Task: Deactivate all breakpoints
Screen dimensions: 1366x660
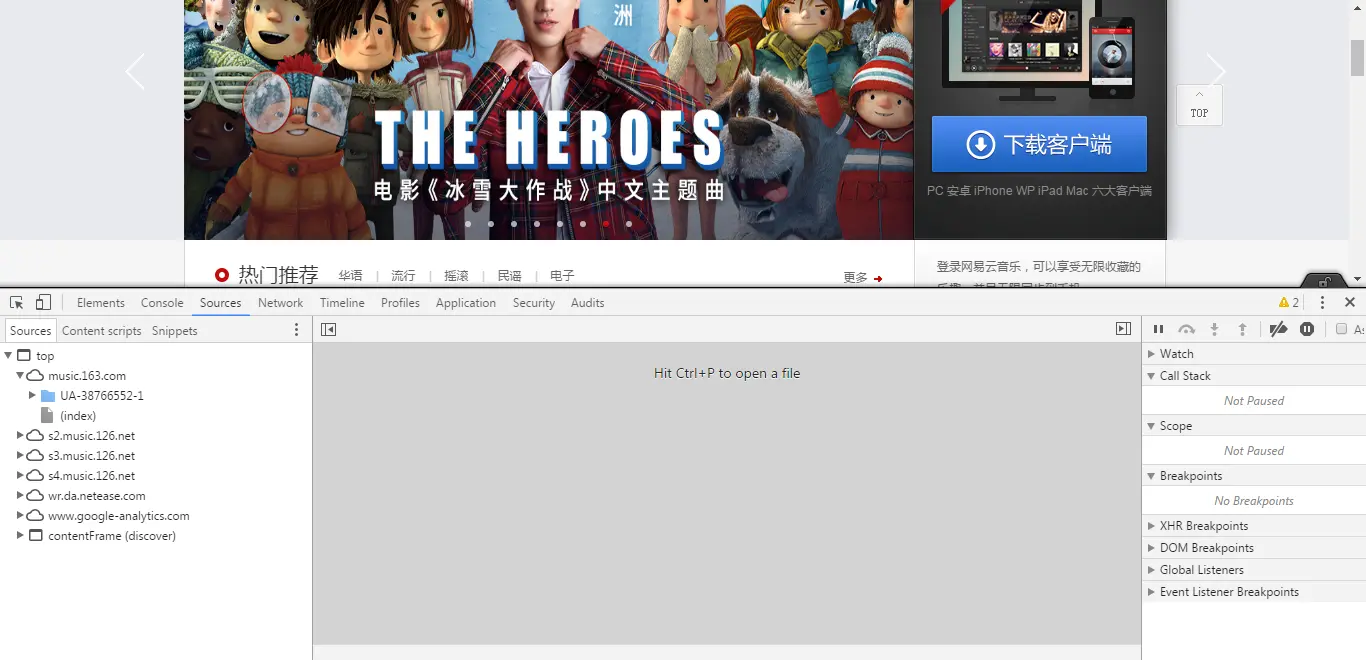Action: pos(1278,329)
